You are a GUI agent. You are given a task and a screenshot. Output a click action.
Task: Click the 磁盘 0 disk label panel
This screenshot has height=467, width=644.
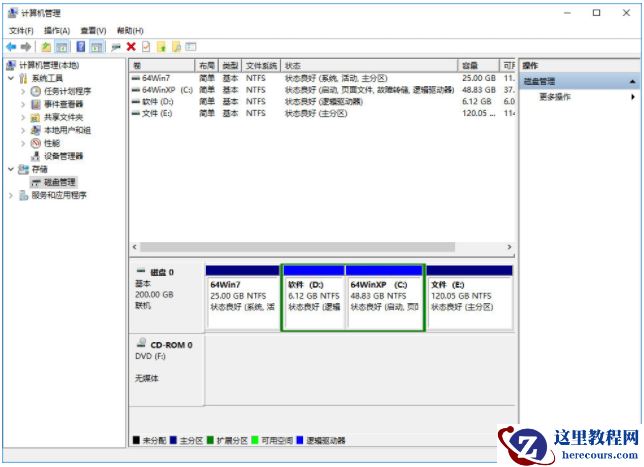[167, 298]
